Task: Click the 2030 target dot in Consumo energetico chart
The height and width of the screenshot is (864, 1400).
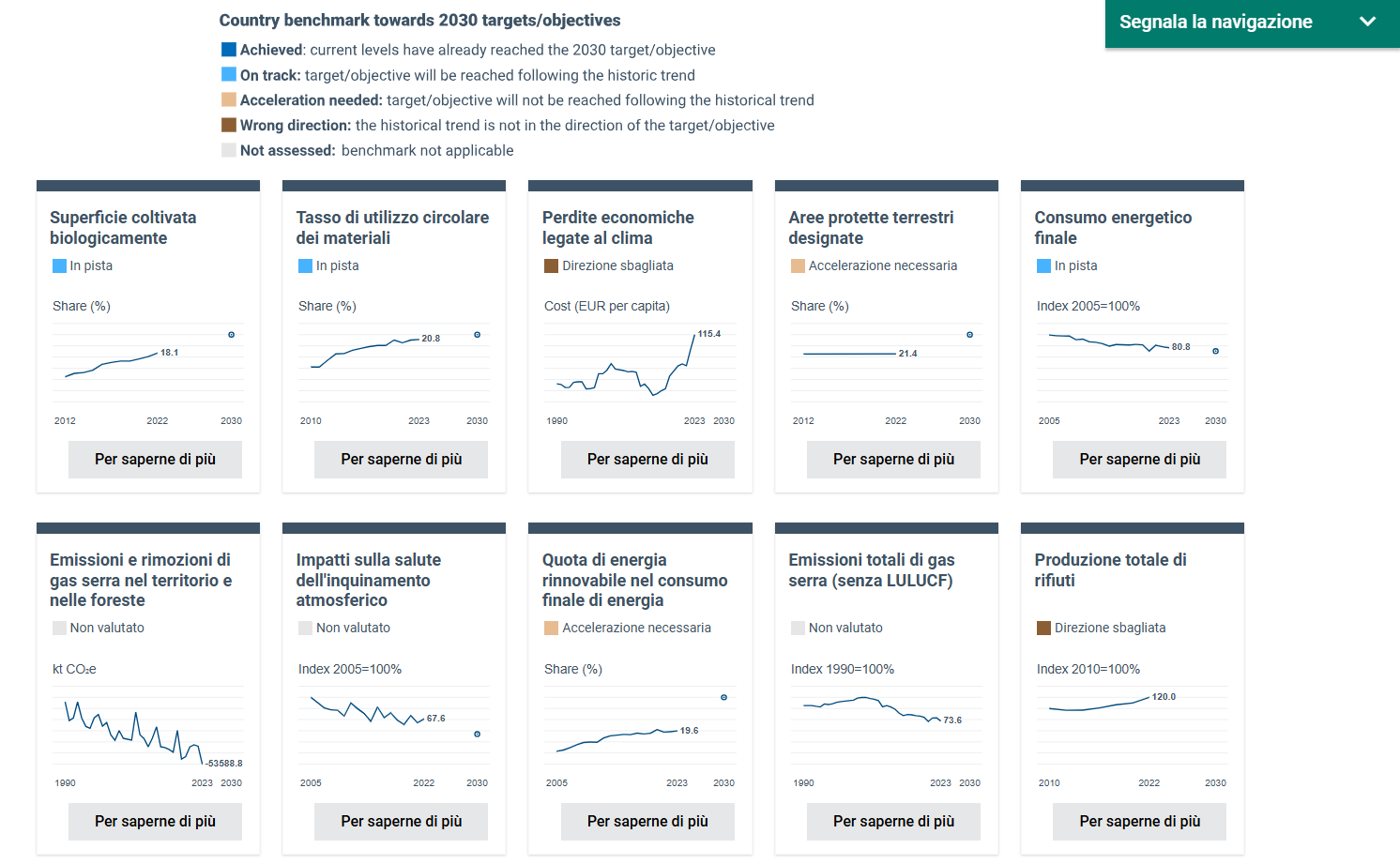Action: tap(1215, 351)
